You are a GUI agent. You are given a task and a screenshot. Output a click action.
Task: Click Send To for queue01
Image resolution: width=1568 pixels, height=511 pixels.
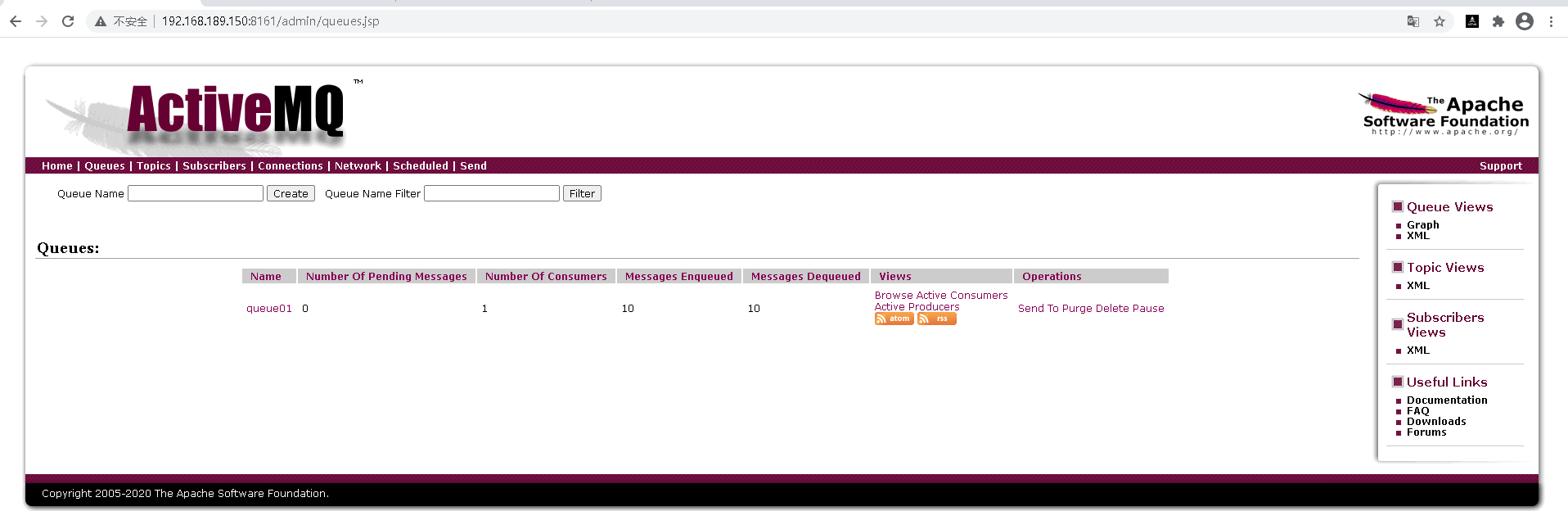pos(1039,308)
